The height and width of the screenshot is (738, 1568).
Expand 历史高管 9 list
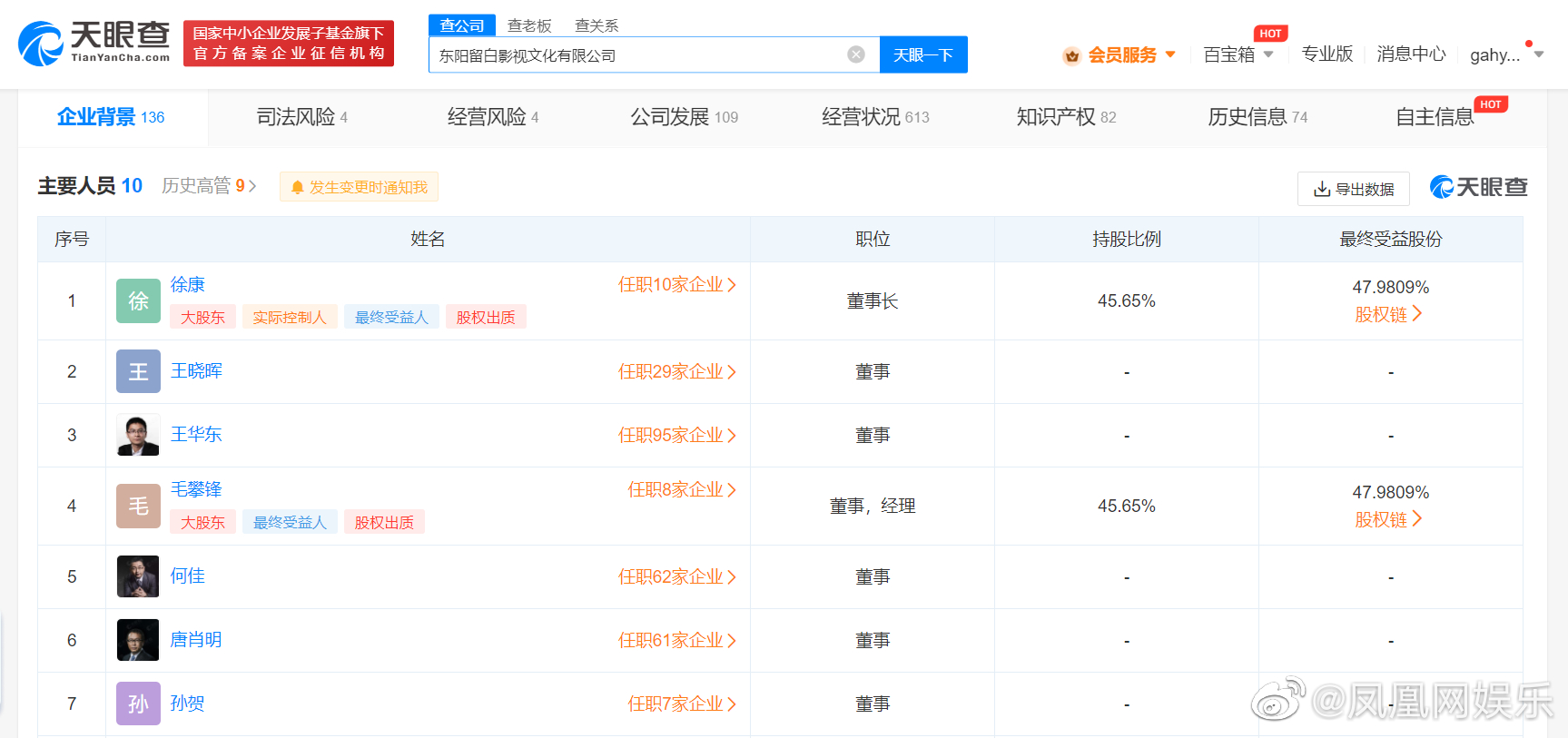(x=209, y=186)
